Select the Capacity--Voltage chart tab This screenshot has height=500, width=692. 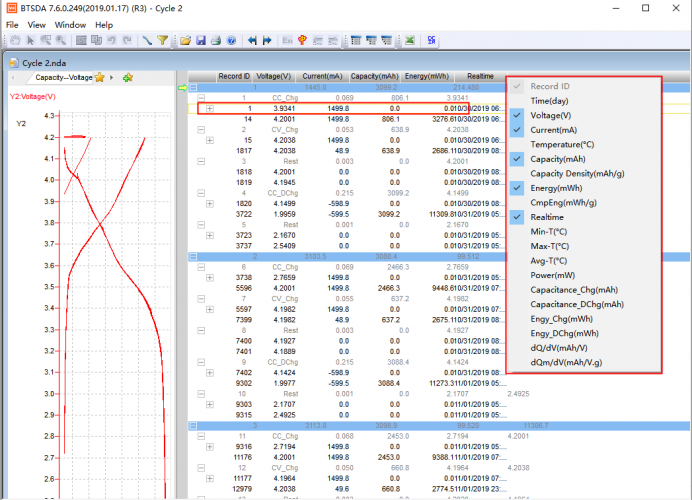[x=64, y=78]
